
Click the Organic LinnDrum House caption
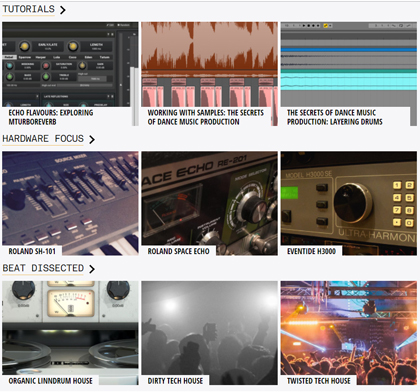51,381
